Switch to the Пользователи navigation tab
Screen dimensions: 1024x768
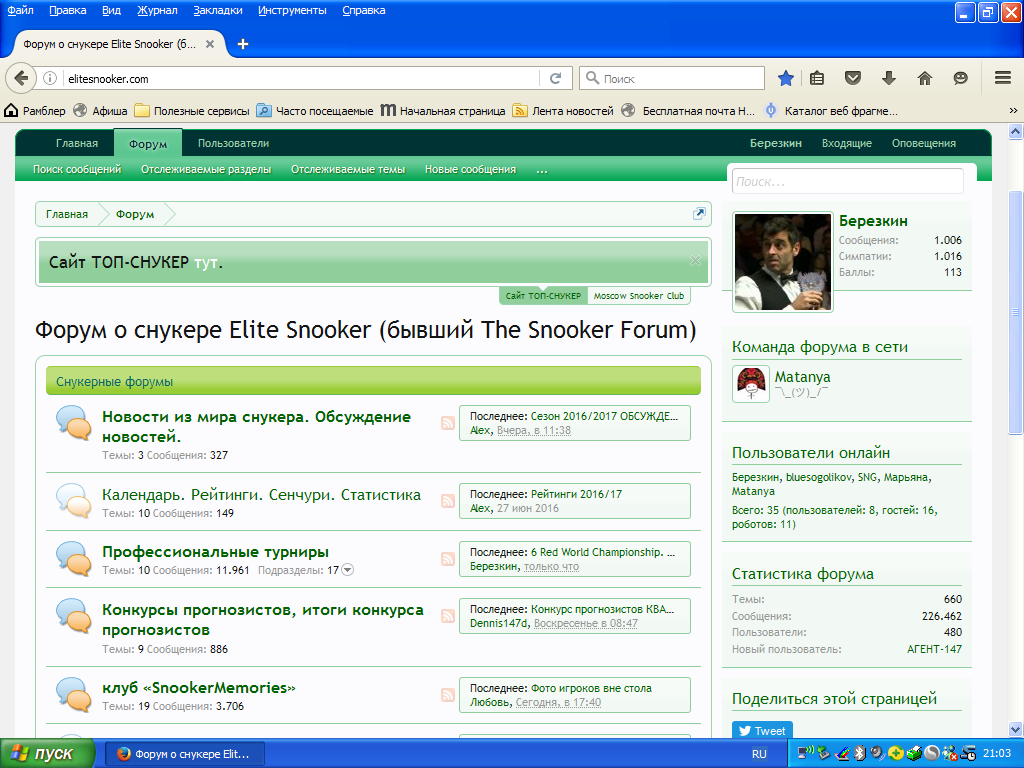233,143
